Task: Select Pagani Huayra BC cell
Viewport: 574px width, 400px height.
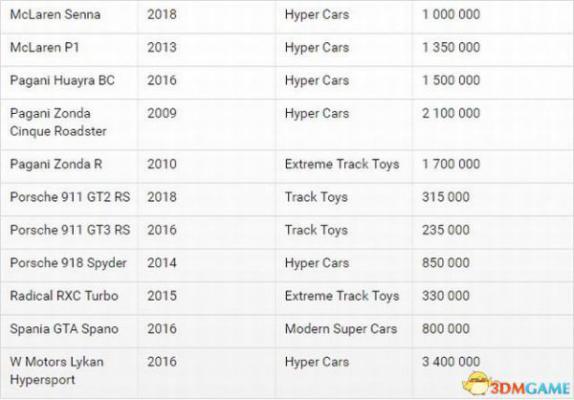Action: point(62,81)
